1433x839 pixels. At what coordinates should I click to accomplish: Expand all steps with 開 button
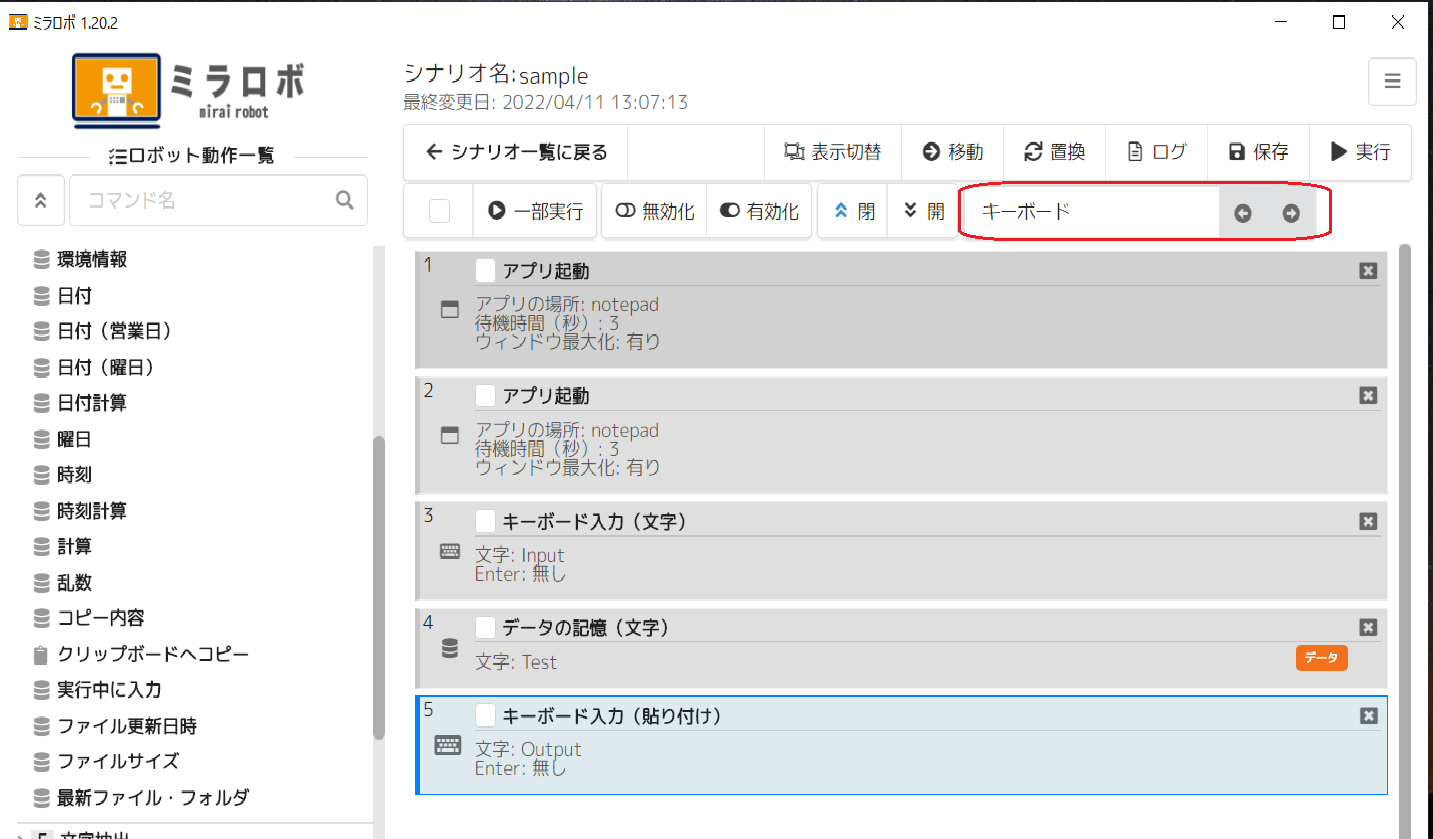(923, 211)
